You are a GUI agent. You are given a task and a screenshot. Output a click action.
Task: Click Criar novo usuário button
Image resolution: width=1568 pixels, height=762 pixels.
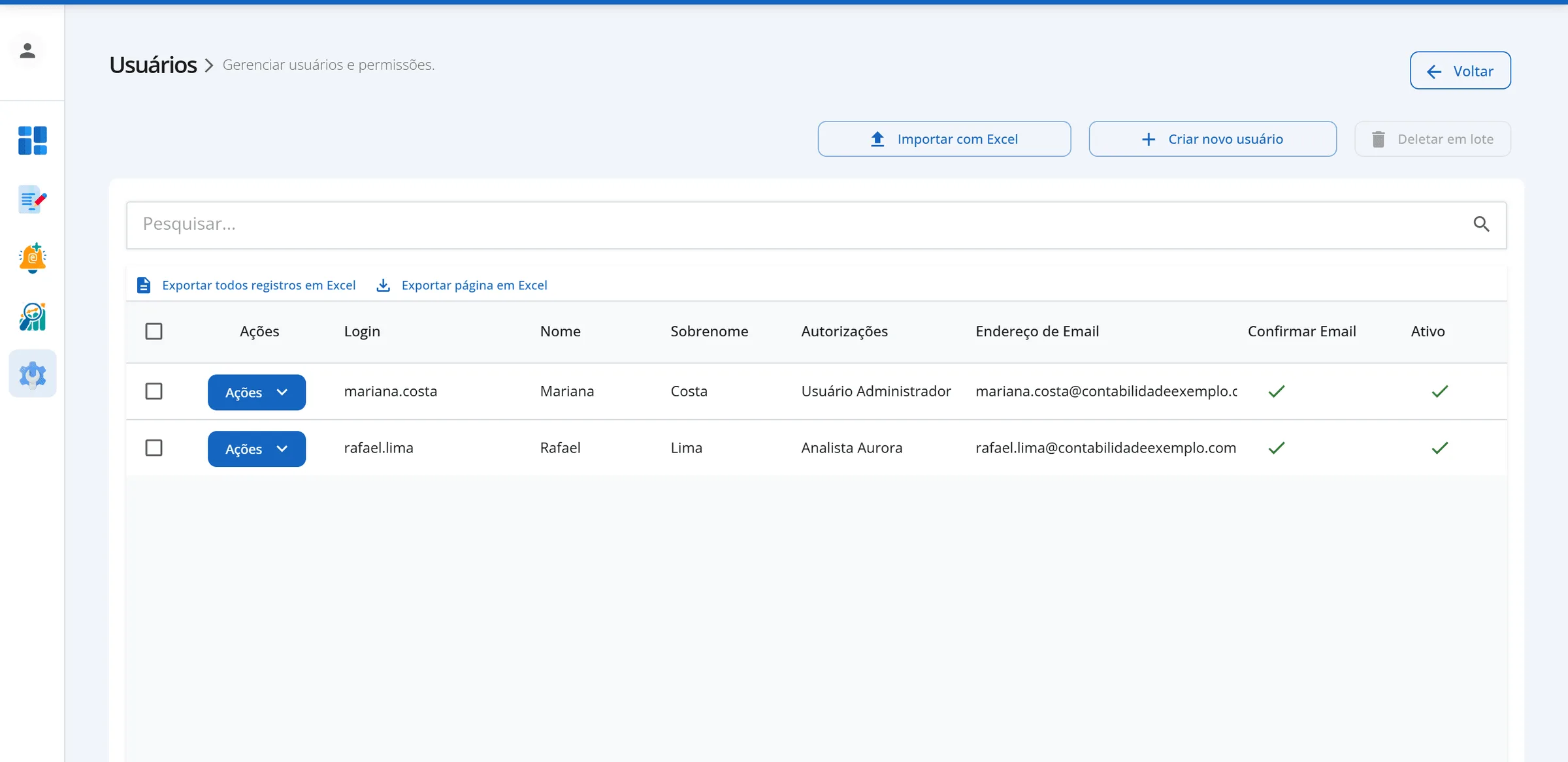pyautogui.click(x=1213, y=139)
